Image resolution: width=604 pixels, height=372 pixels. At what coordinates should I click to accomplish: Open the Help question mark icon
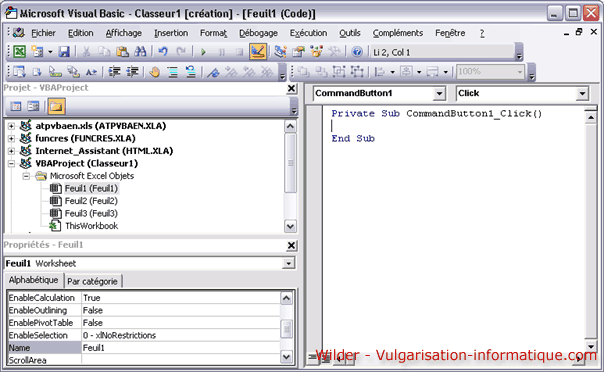[357, 52]
